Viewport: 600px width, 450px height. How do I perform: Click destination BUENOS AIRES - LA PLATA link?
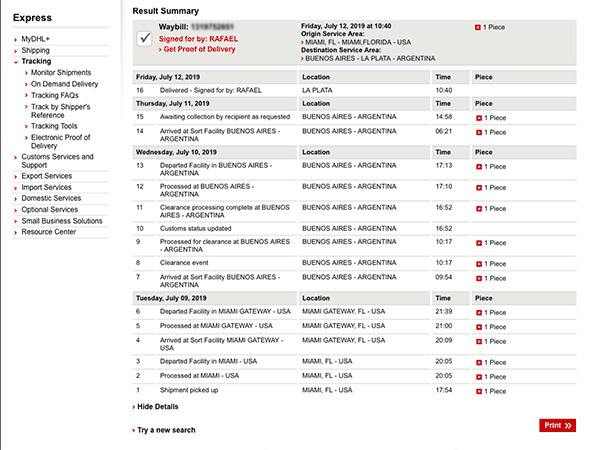point(370,59)
